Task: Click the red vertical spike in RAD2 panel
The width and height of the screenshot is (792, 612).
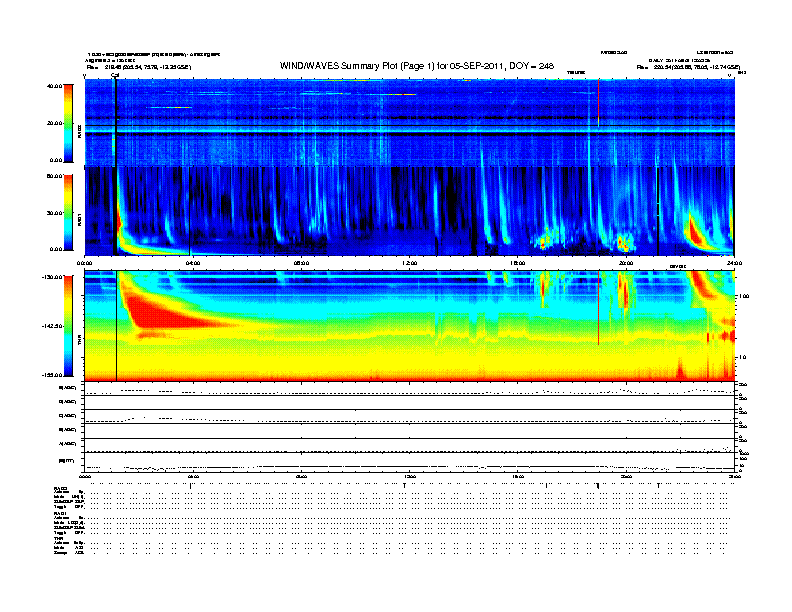Action: 599,103
